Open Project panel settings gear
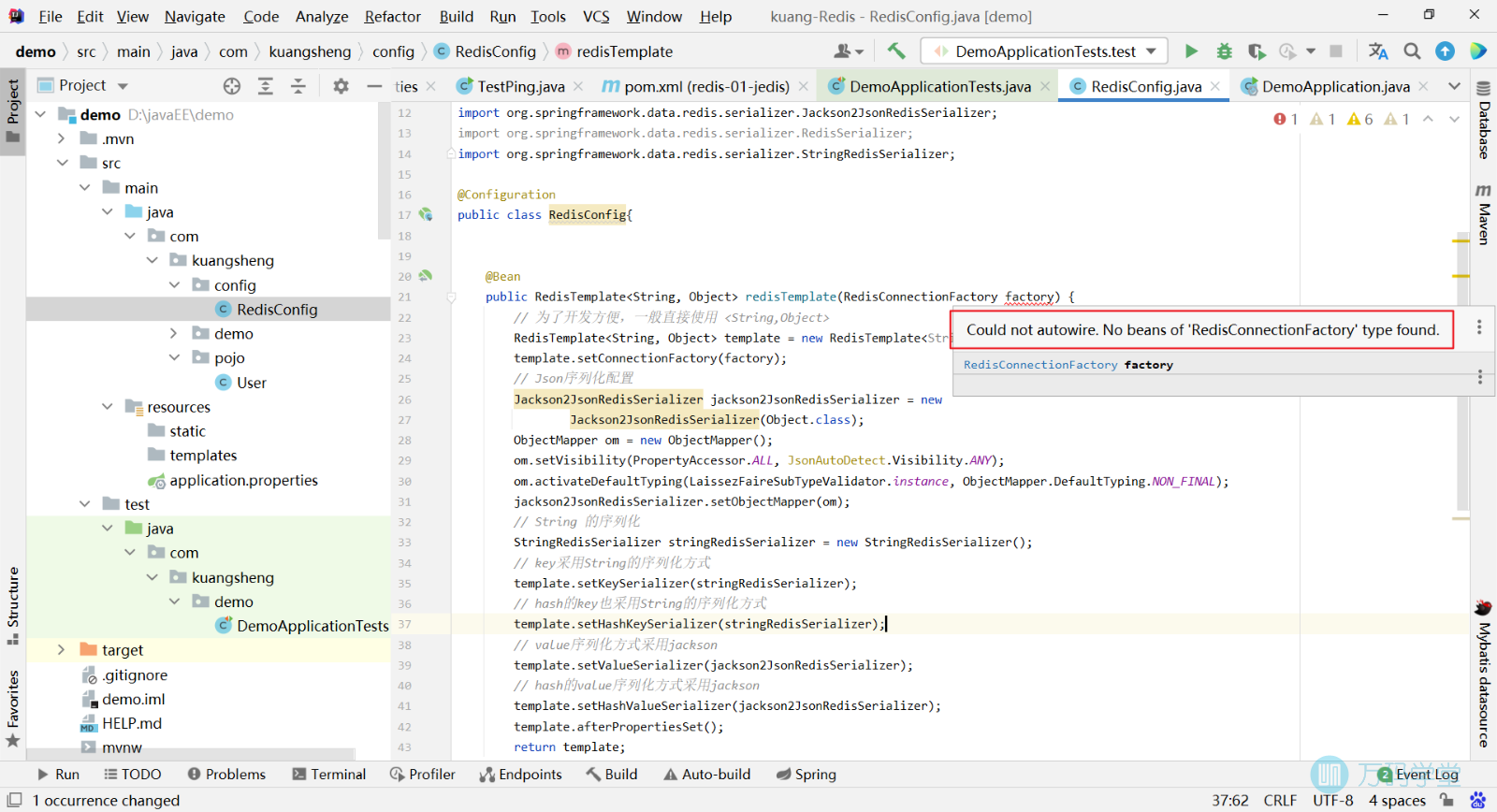This screenshot has height=812, width=1497. pos(341,86)
